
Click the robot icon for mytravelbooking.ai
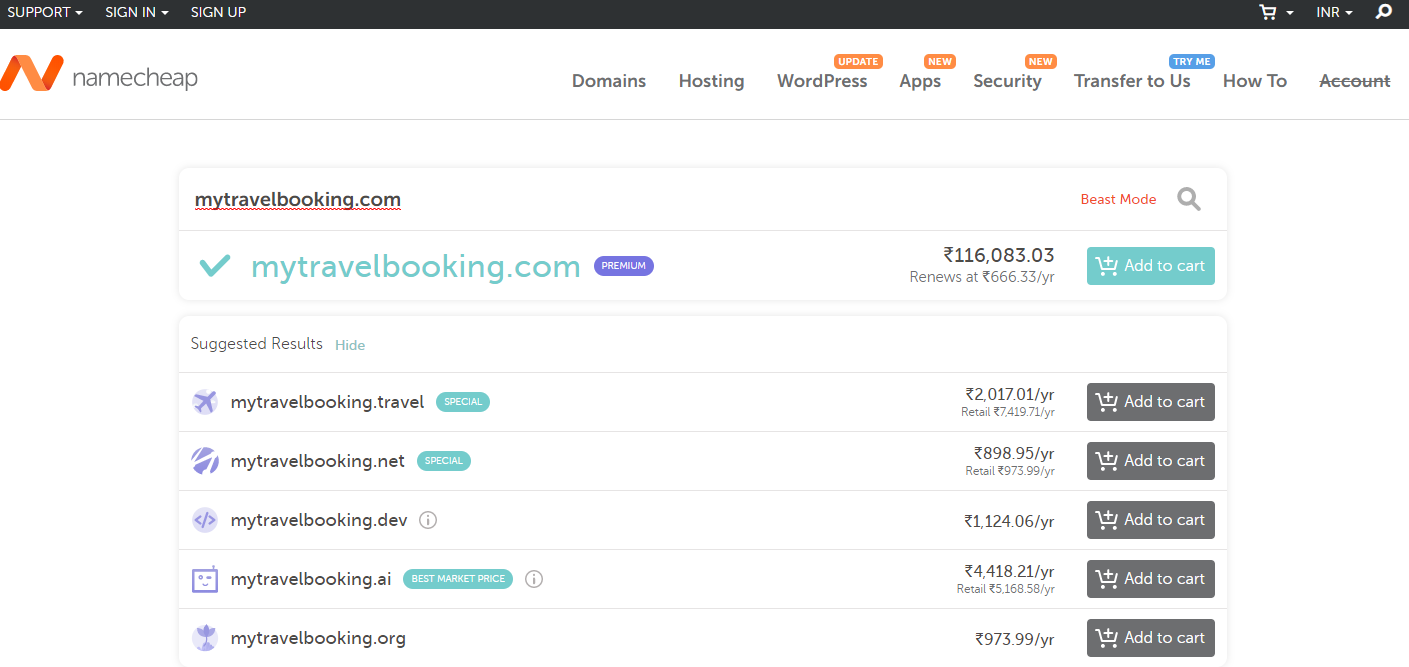pos(204,579)
